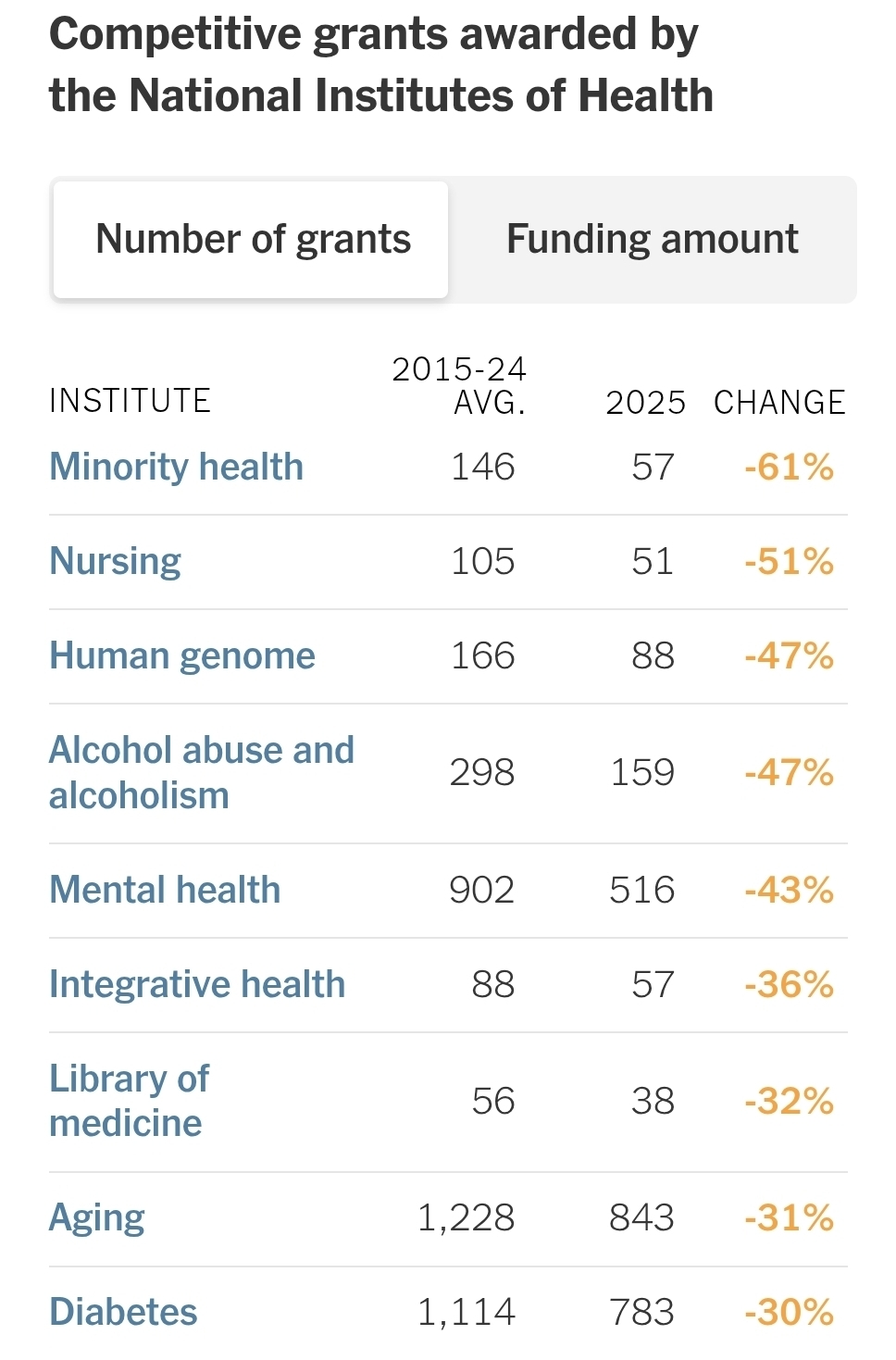The image size is (896, 1360).
Task: Open the Diabetes institute link
Action: [123, 1312]
